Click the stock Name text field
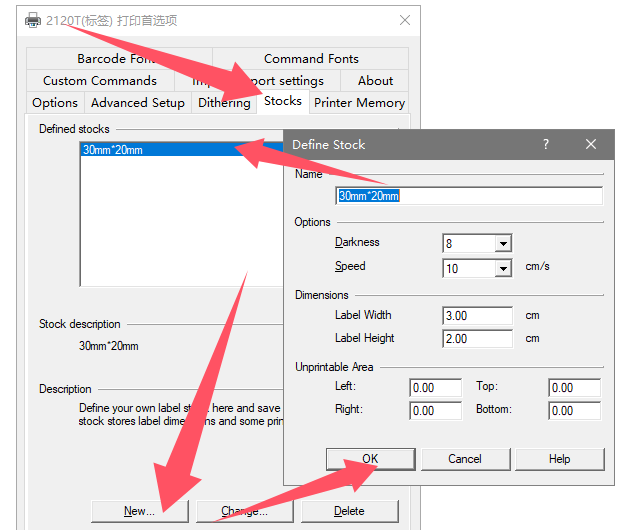 pyautogui.click(x=470, y=196)
